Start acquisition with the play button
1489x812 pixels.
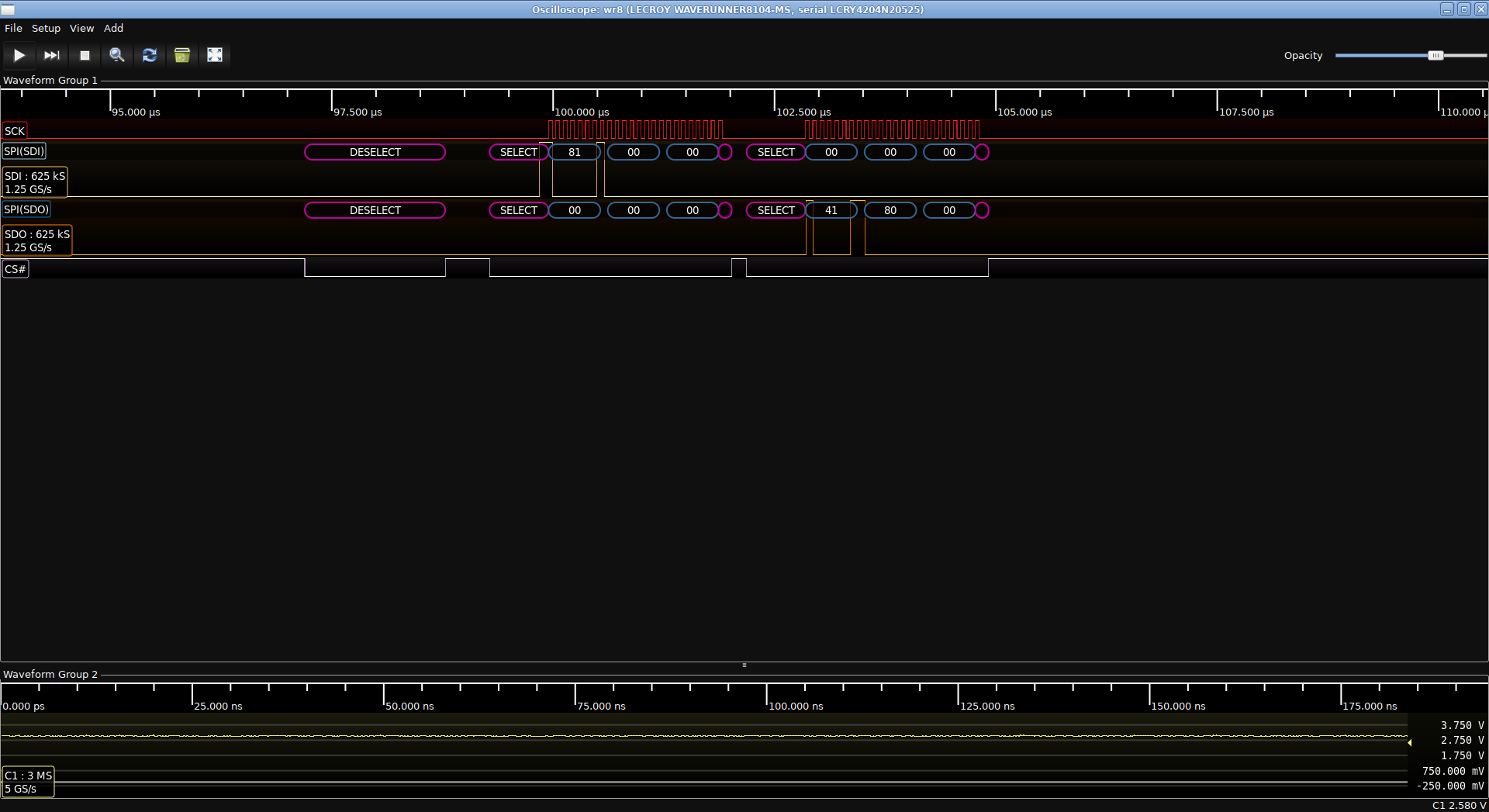(x=19, y=55)
